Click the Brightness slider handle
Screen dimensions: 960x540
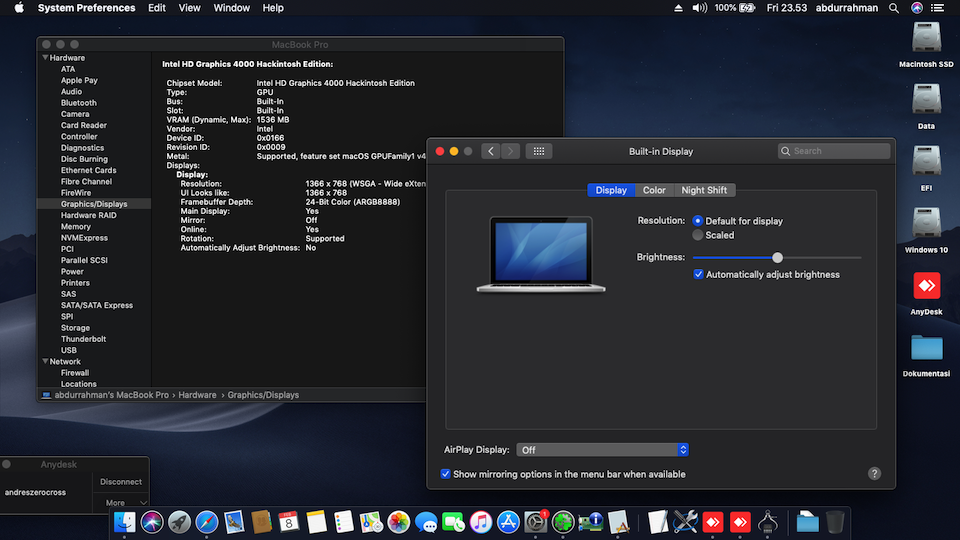(777, 258)
